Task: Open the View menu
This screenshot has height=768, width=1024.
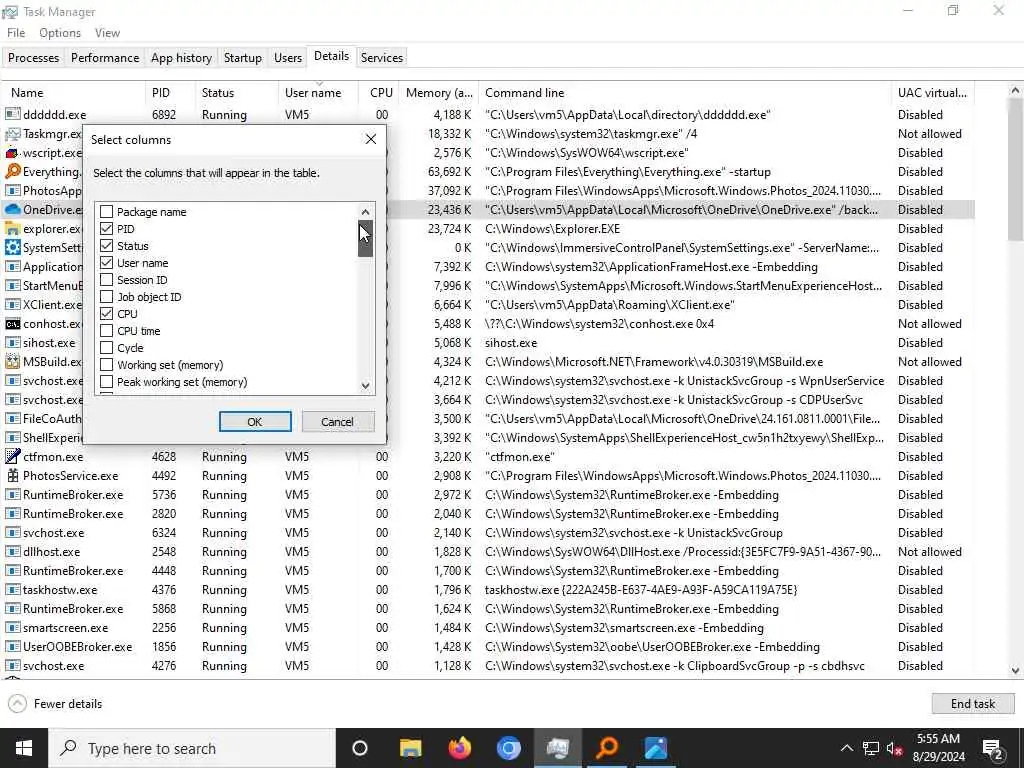Action: click(x=107, y=33)
